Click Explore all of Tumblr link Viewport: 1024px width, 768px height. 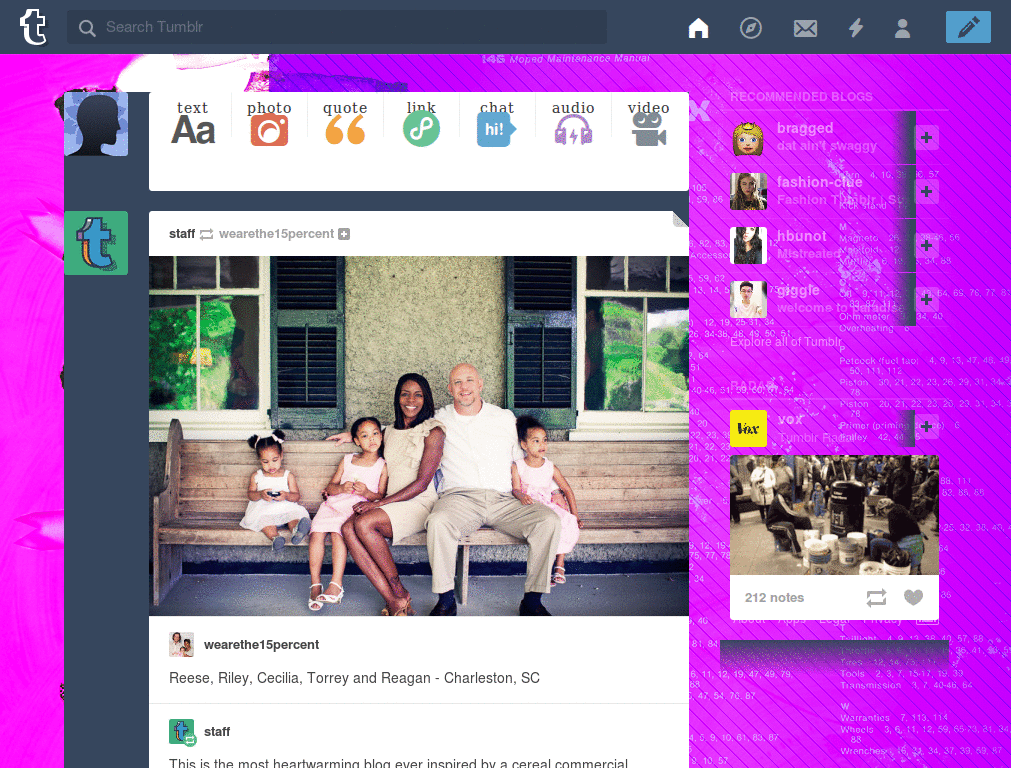pos(786,342)
